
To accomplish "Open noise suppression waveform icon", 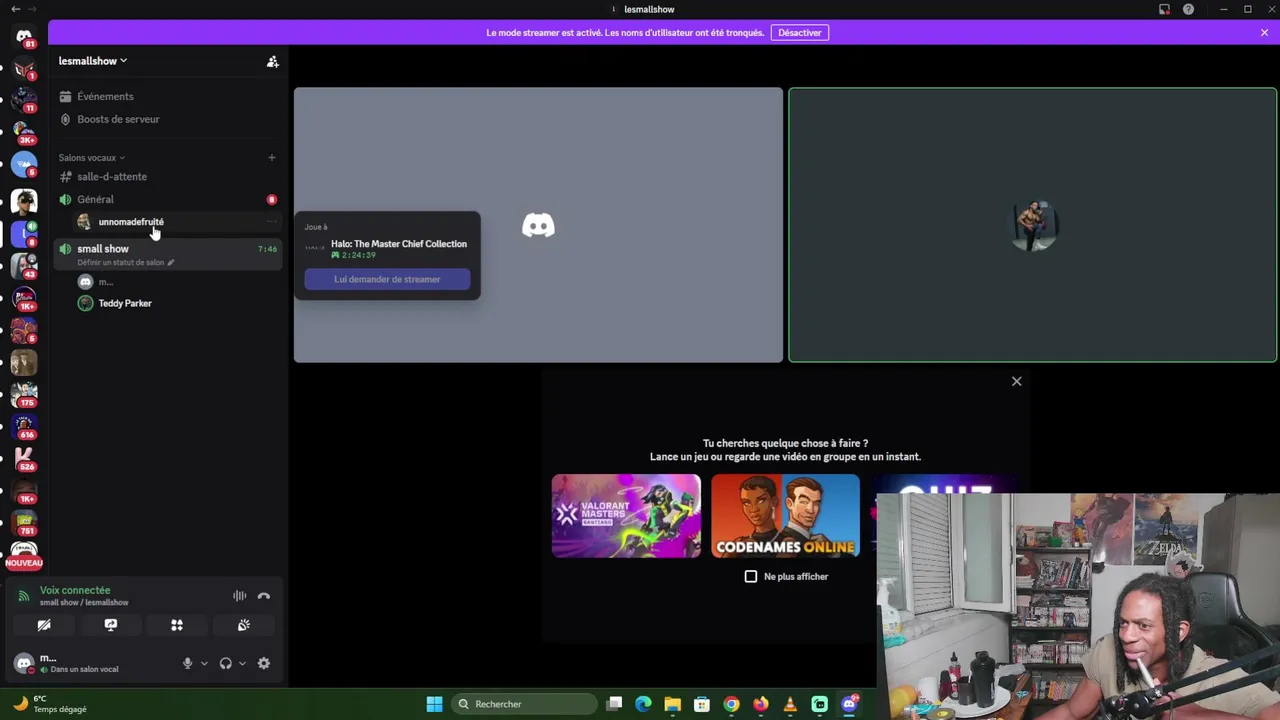I will coord(240,596).
